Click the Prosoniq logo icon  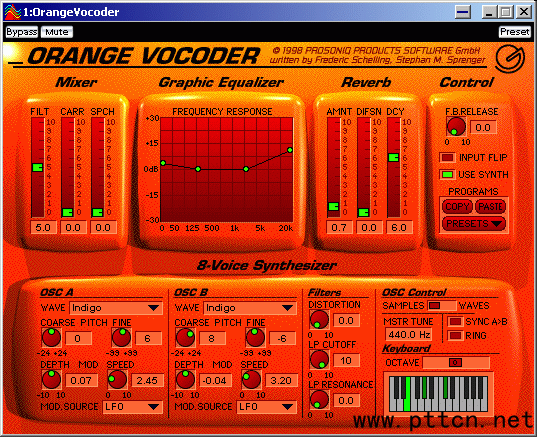tap(510, 59)
